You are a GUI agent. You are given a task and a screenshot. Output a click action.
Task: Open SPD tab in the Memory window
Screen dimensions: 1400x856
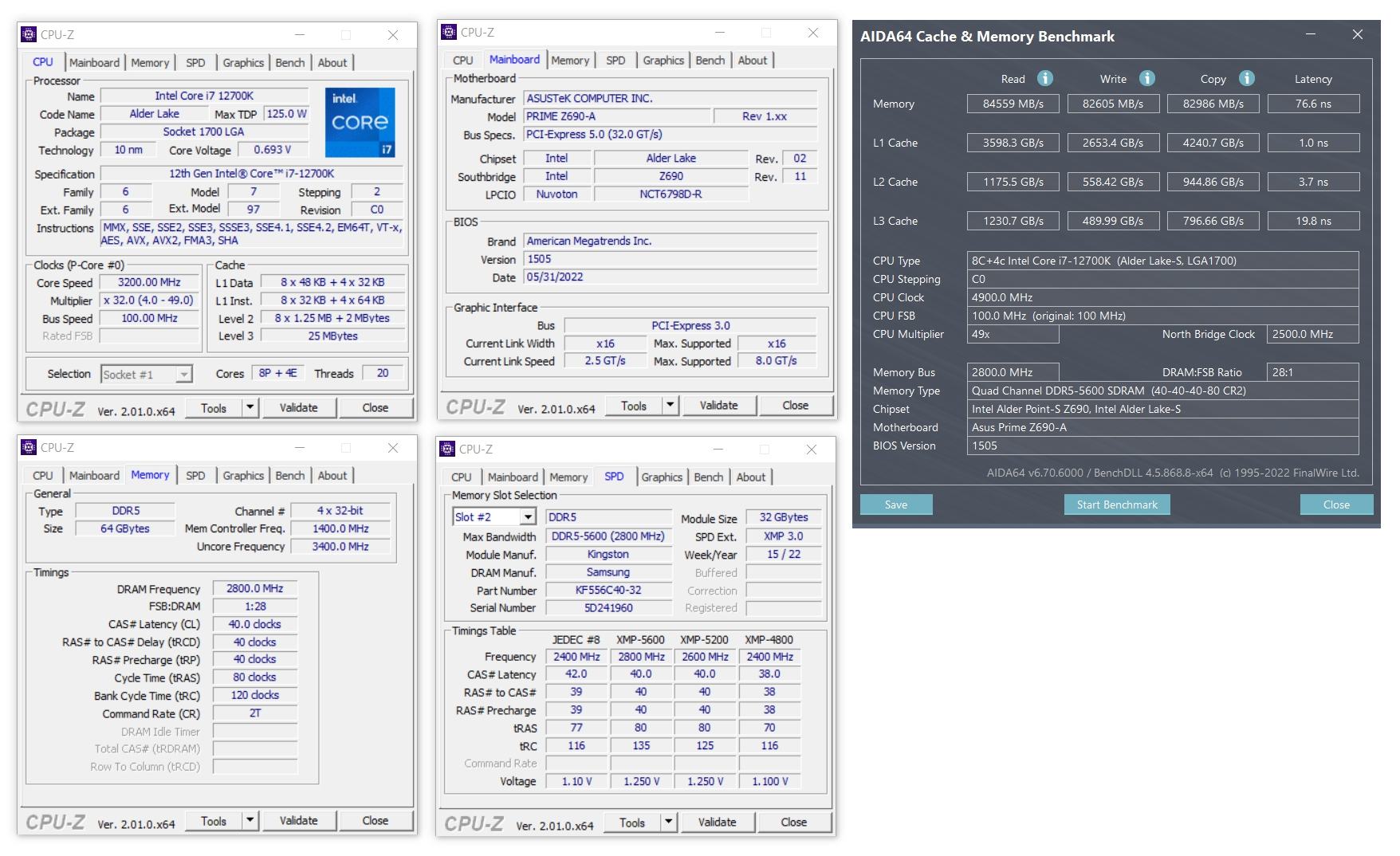195,475
